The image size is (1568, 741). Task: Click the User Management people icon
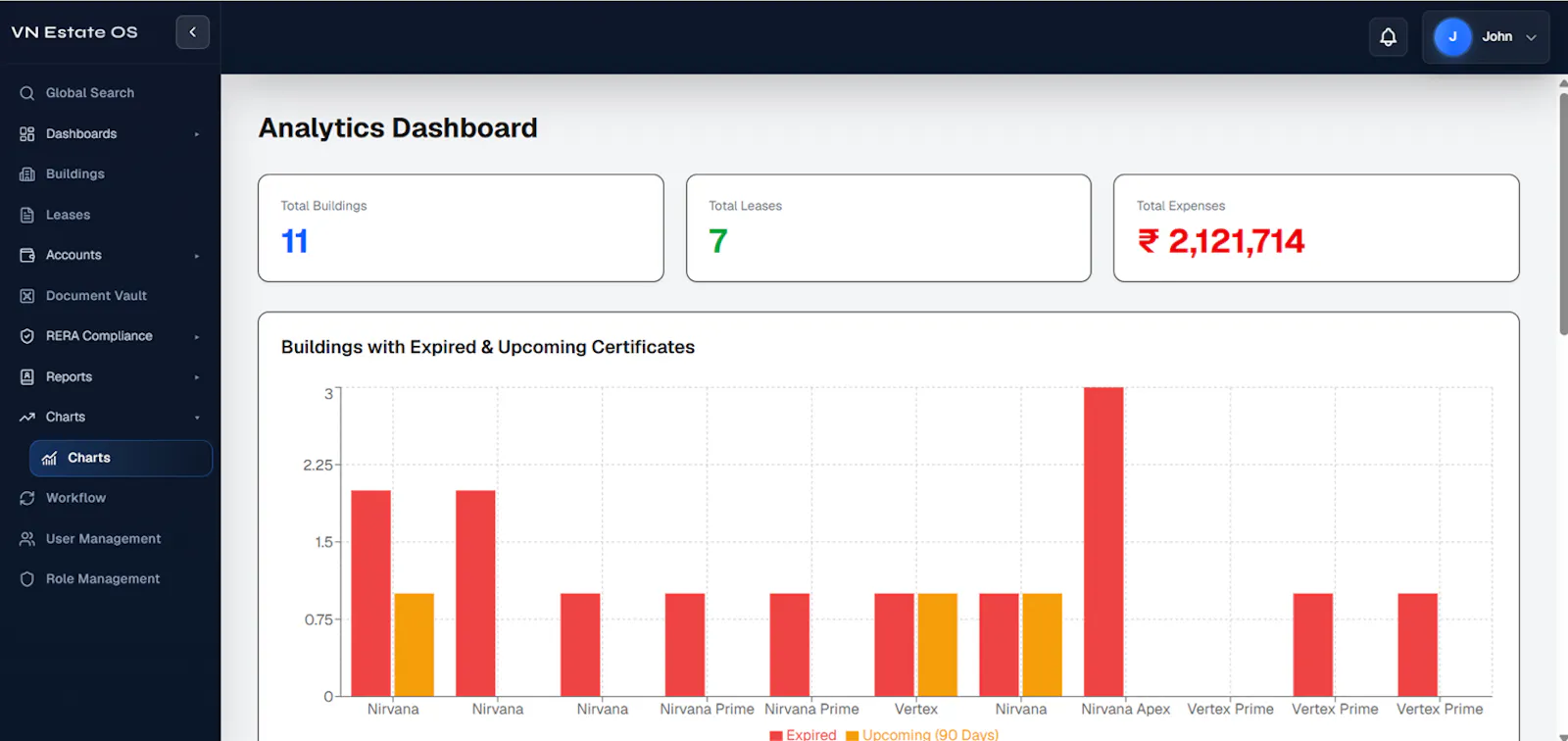(27, 539)
